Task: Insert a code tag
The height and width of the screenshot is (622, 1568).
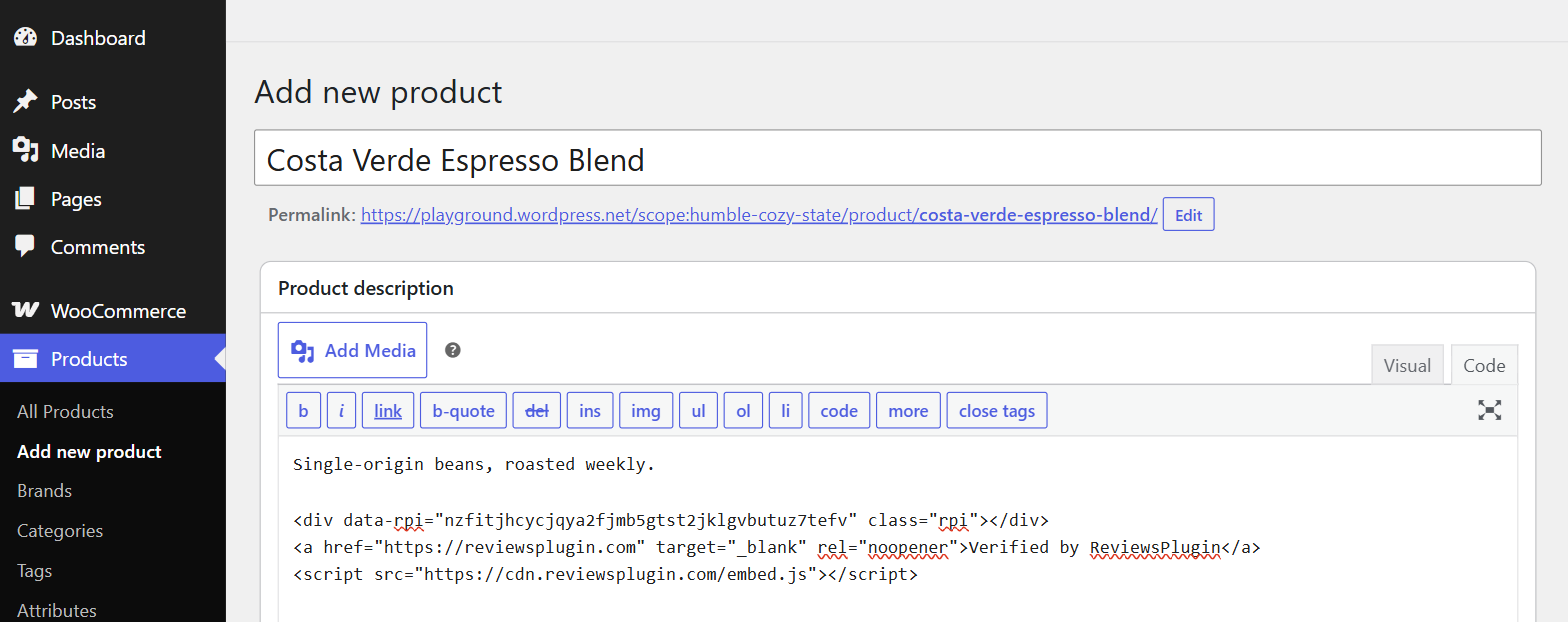Action: pos(839,410)
